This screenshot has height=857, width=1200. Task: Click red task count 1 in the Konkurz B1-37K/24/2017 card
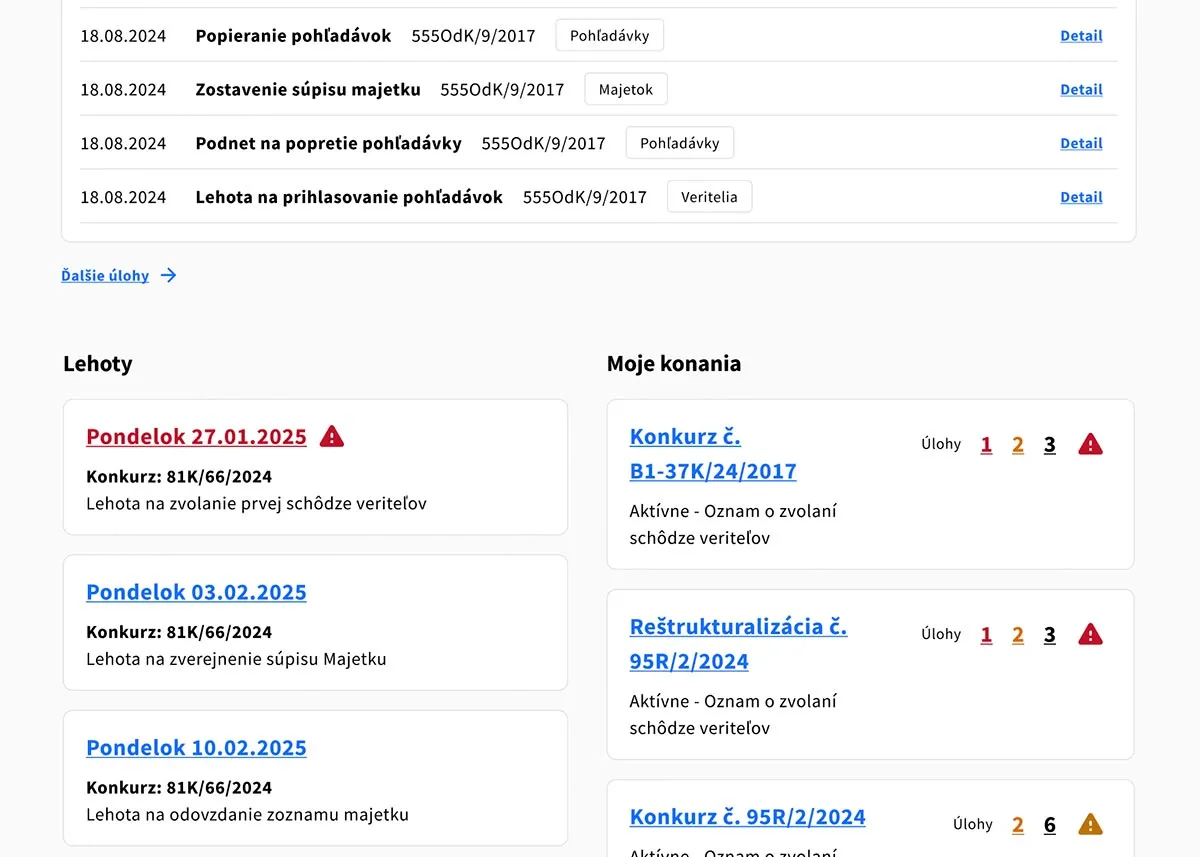(x=986, y=445)
